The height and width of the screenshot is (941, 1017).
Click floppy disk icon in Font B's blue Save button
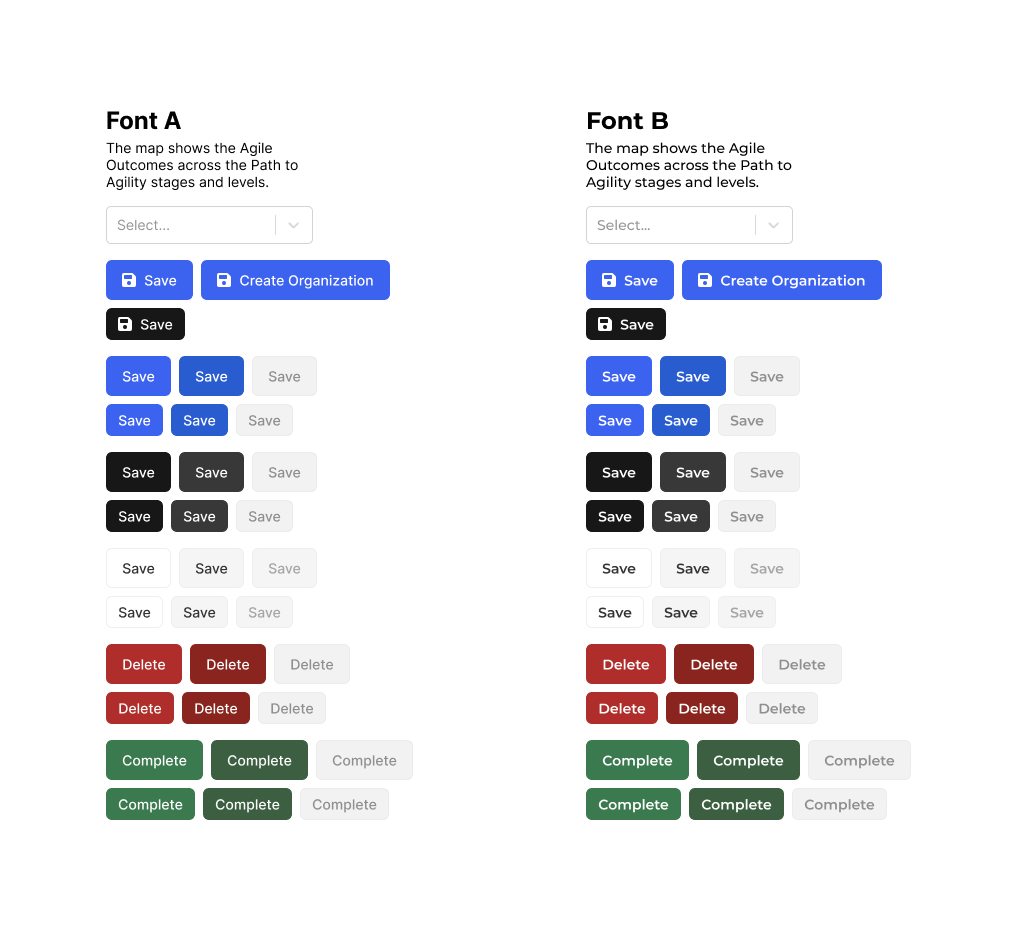609,281
